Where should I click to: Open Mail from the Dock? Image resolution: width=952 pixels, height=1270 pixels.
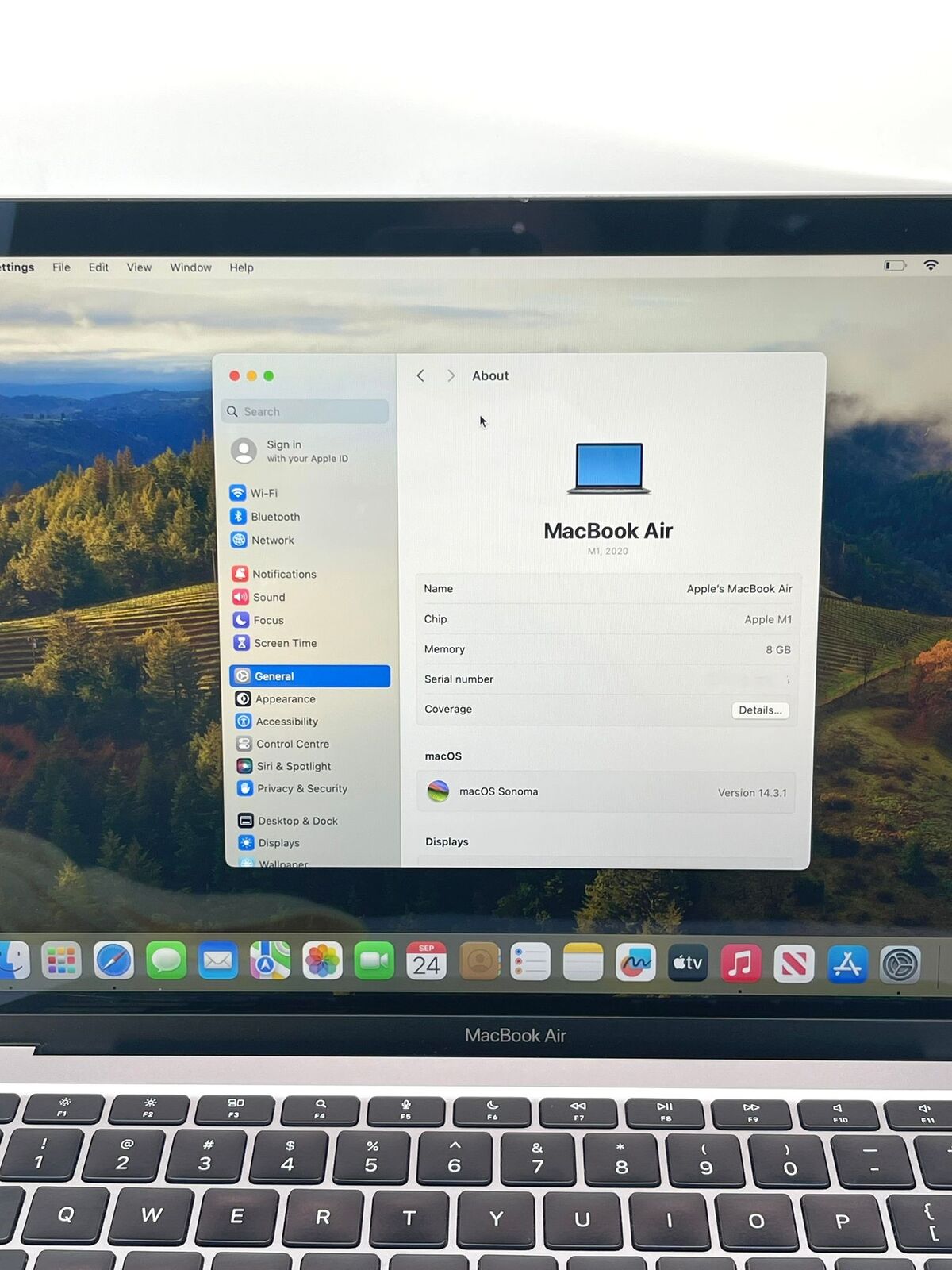coord(218,961)
